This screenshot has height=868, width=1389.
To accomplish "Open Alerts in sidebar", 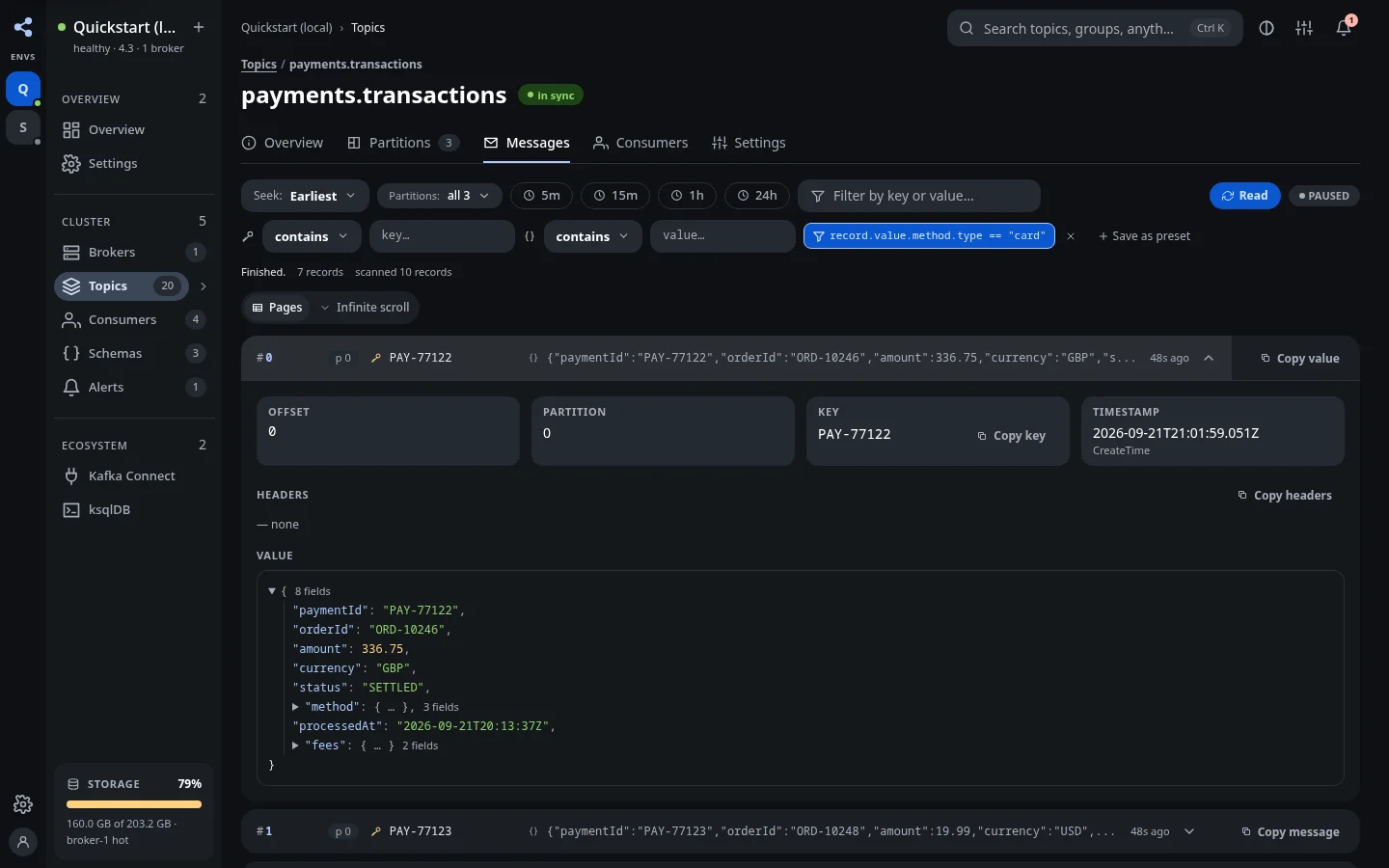I will click(134, 387).
